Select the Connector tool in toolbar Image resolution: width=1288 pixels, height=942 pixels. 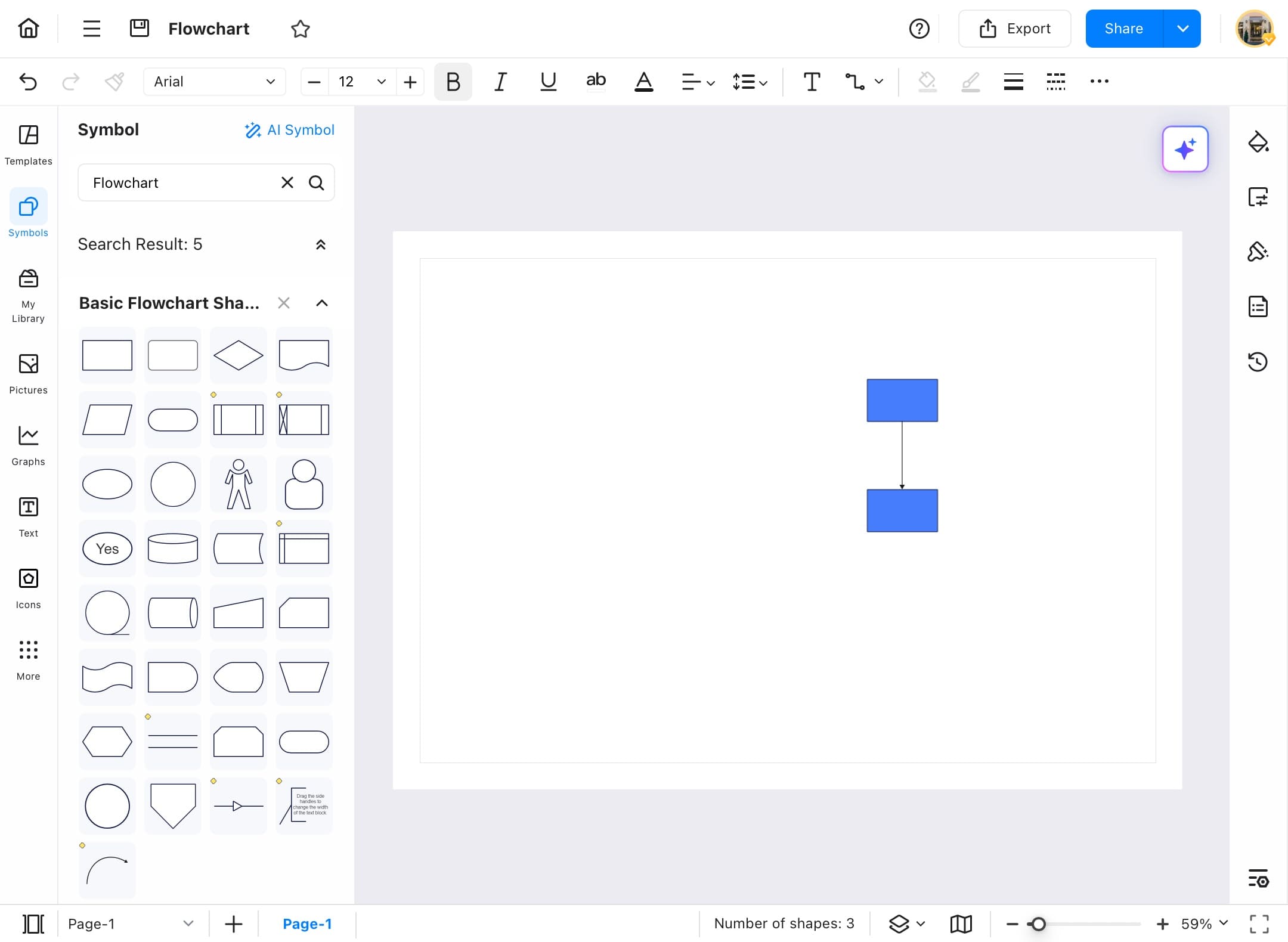(855, 82)
